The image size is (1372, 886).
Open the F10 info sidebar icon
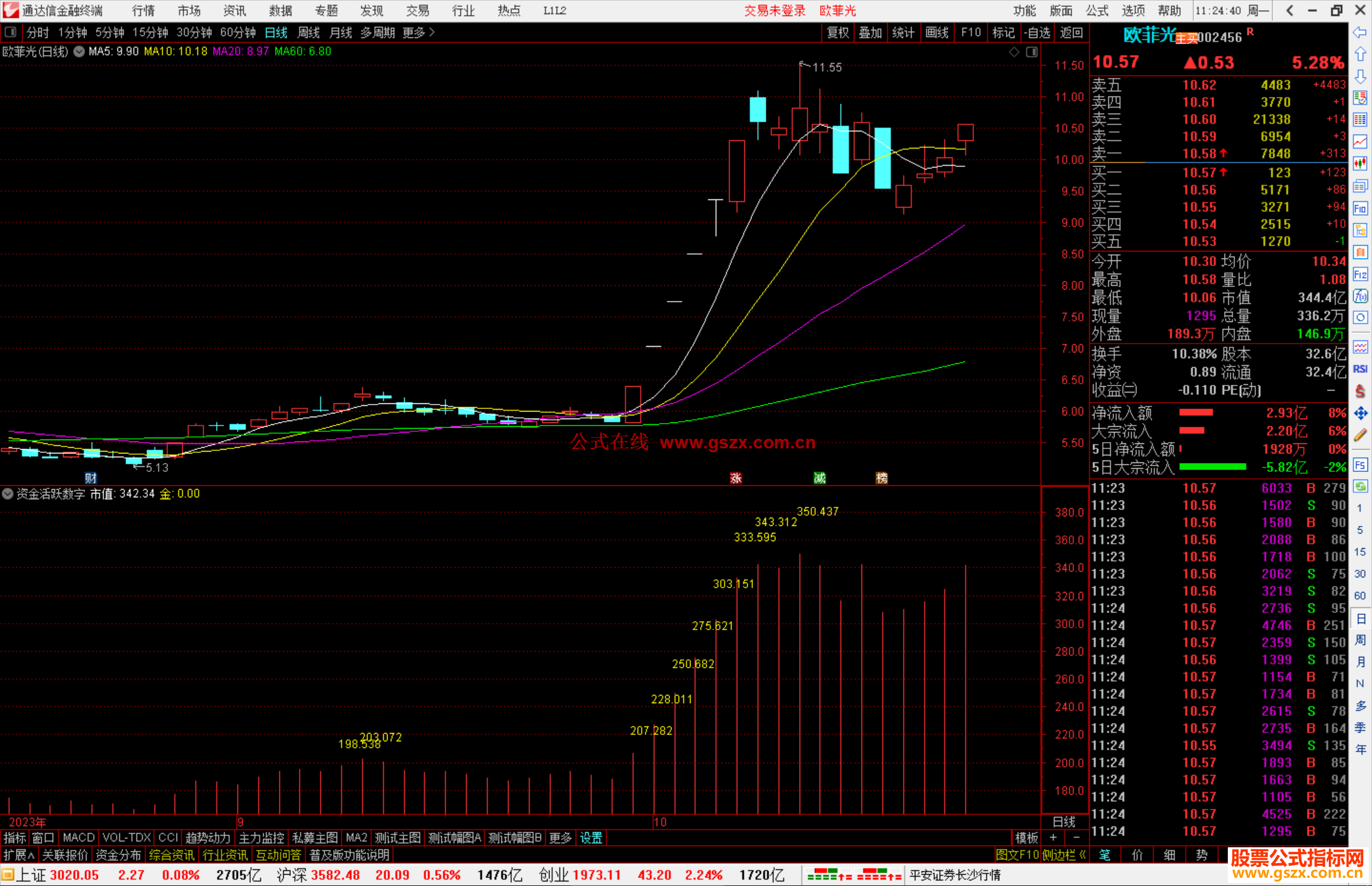coord(1360,208)
